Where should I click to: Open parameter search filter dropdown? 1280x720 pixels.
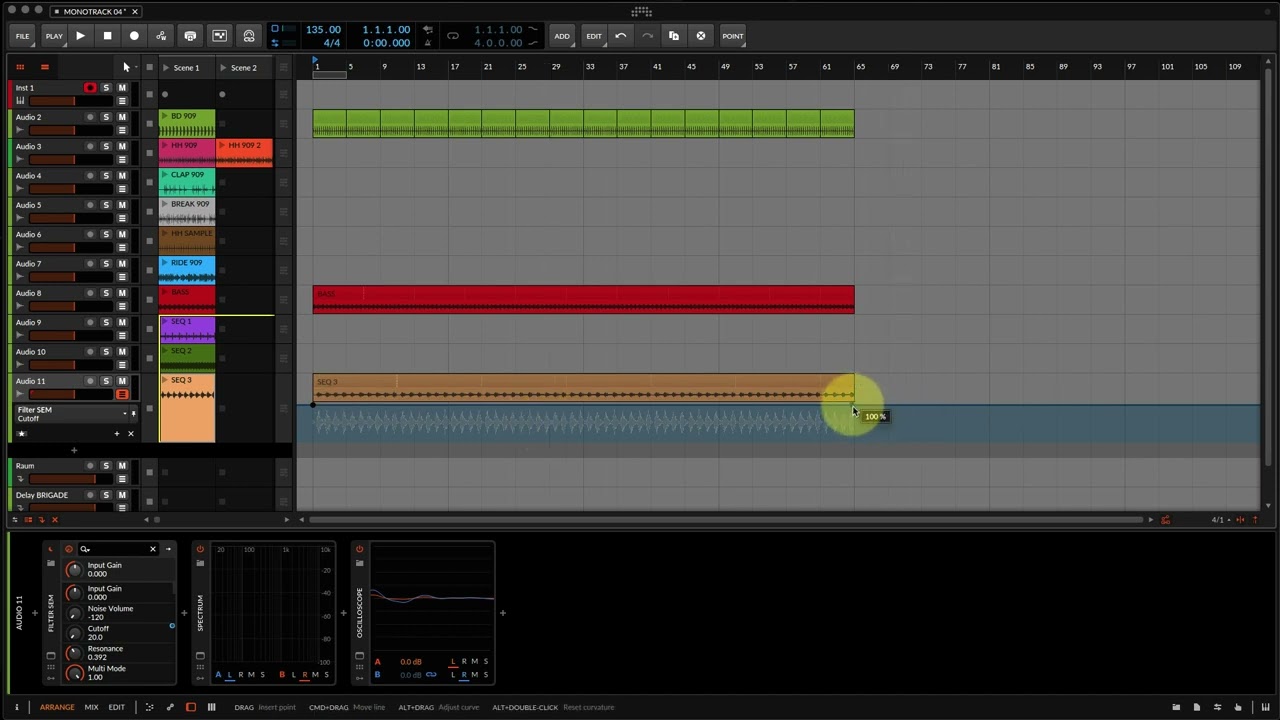85,549
